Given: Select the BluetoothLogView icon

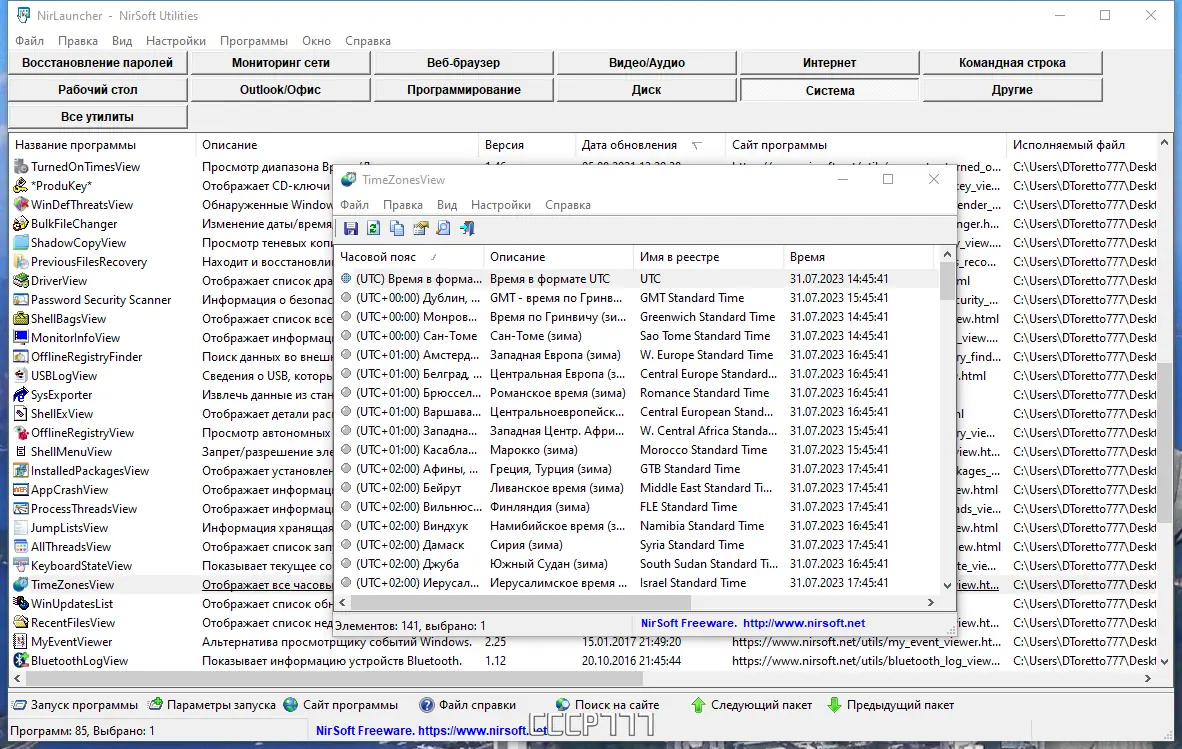Looking at the screenshot, I should pos(21,661).
